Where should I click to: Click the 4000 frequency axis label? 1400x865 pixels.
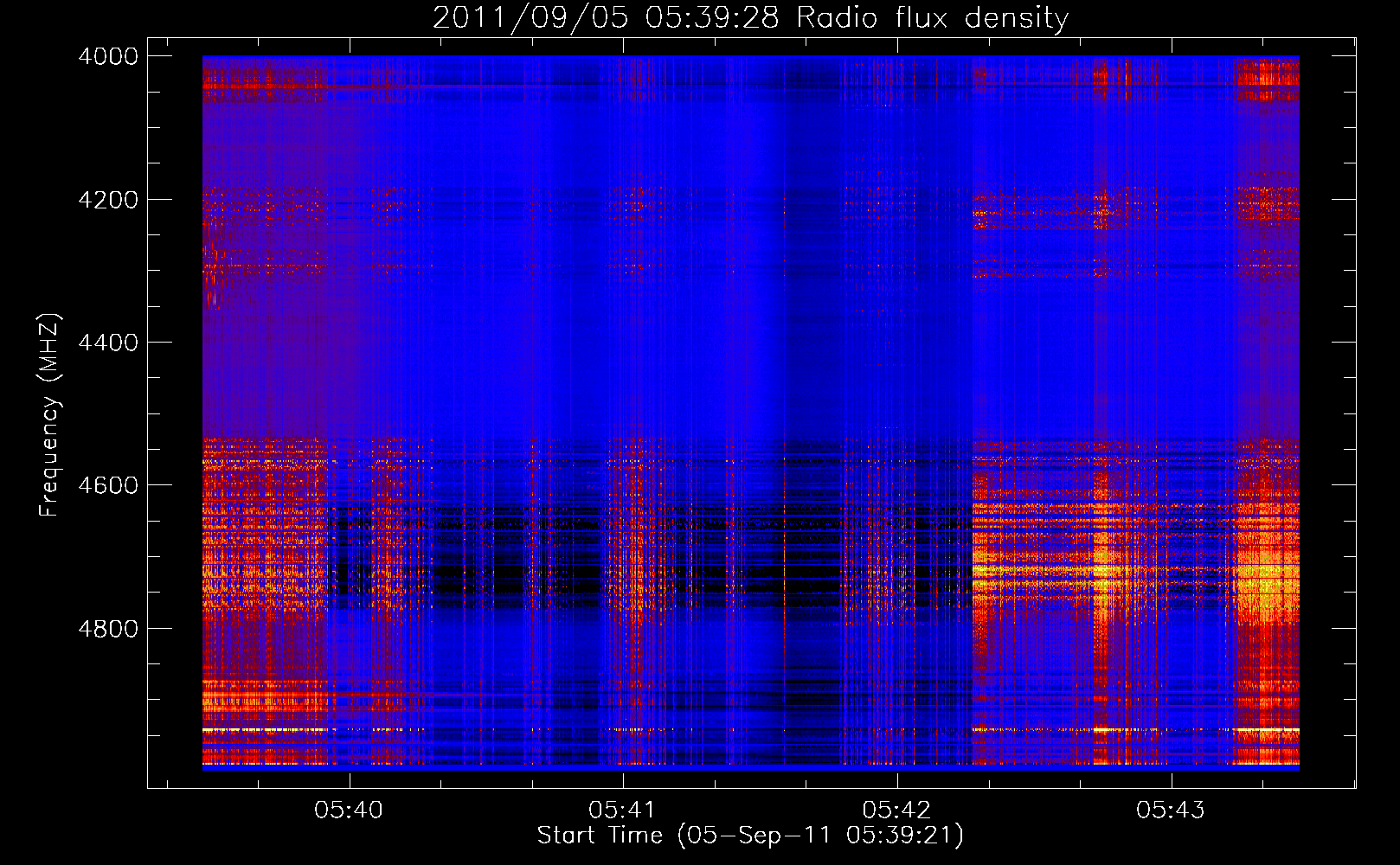tap(108, 56)
